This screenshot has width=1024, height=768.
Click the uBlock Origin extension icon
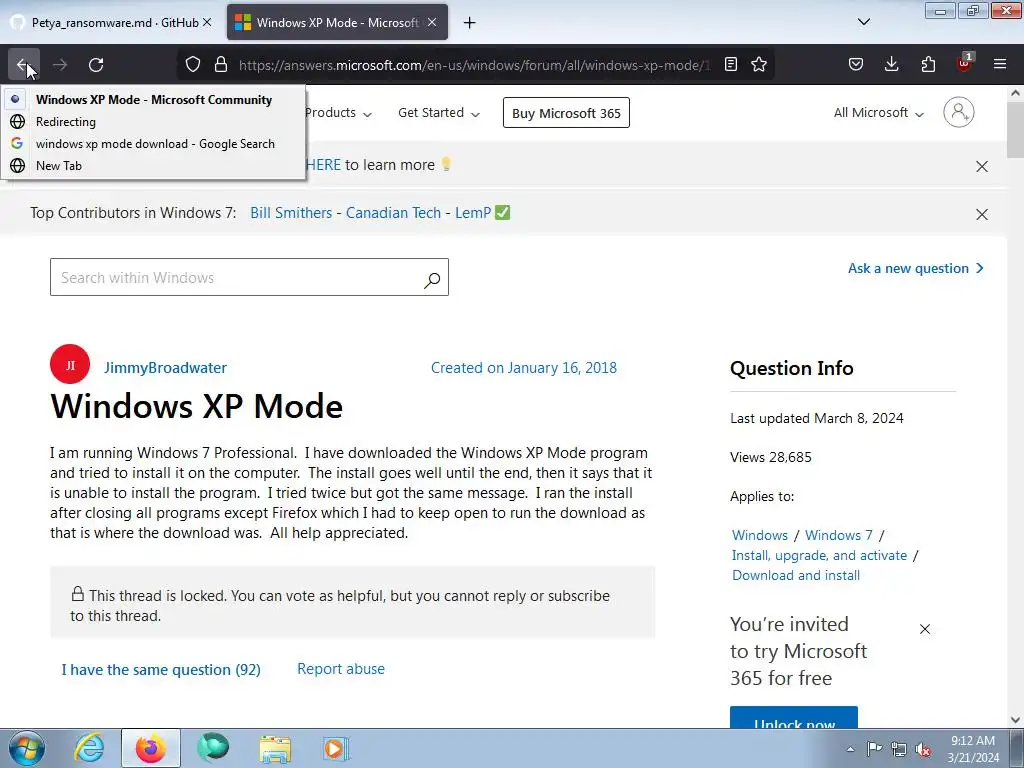(x=965, y=63)
